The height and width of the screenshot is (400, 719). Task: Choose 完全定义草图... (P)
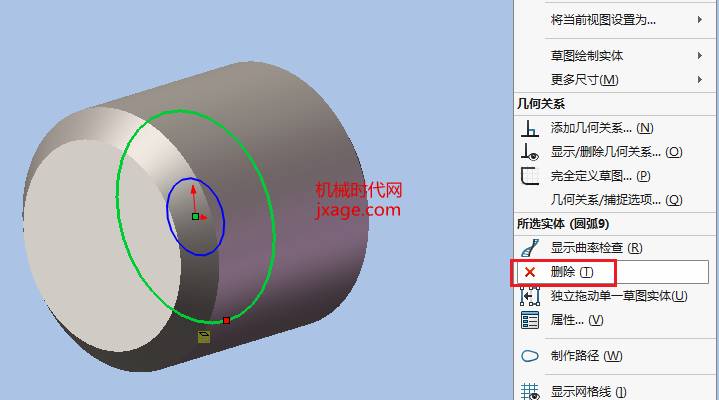point(600,176)
